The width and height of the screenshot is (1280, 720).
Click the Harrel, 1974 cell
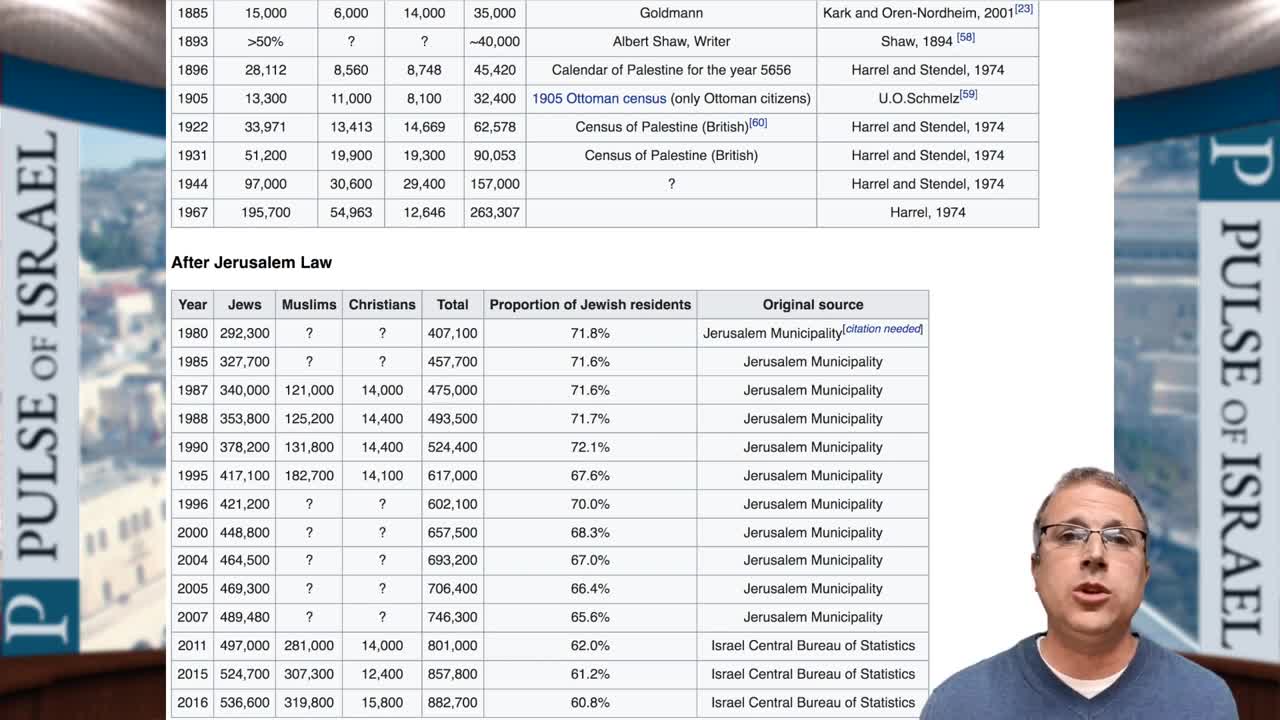928,212
